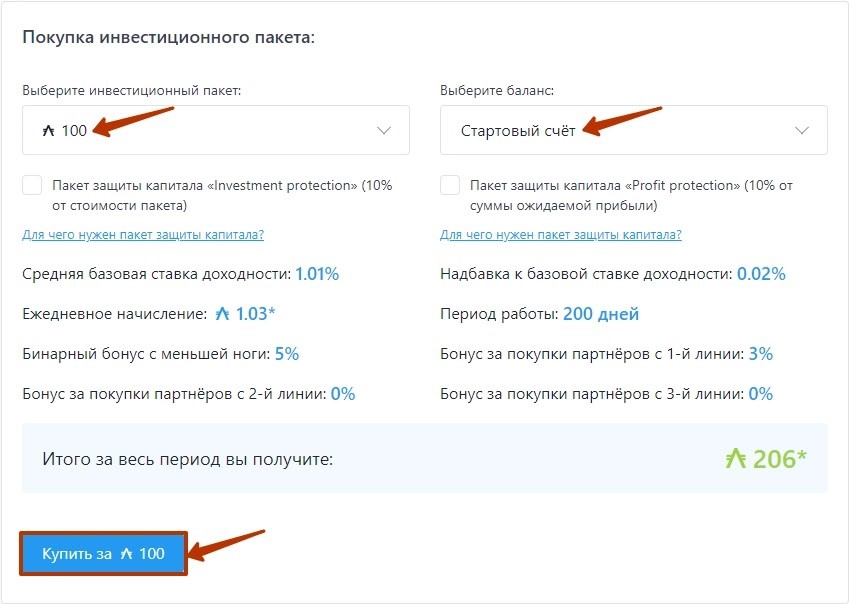Click the 5% binary bonus value

click(287, 354)
